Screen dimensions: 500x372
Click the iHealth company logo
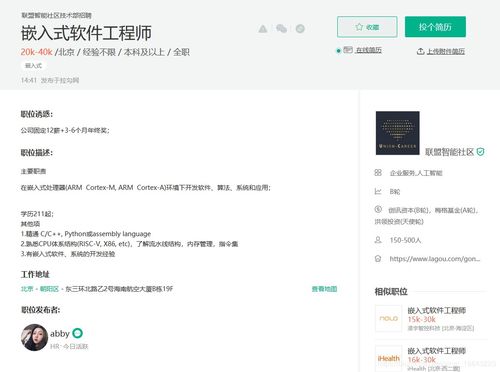[x=388, y=358]
